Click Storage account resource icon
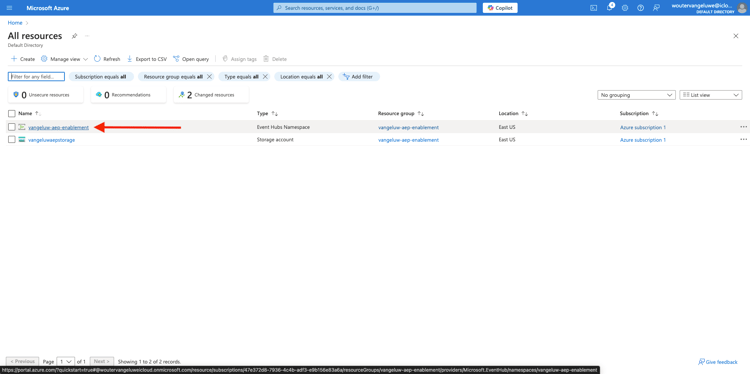The height and width of the screenshot is (374, 750). [22, 140]
